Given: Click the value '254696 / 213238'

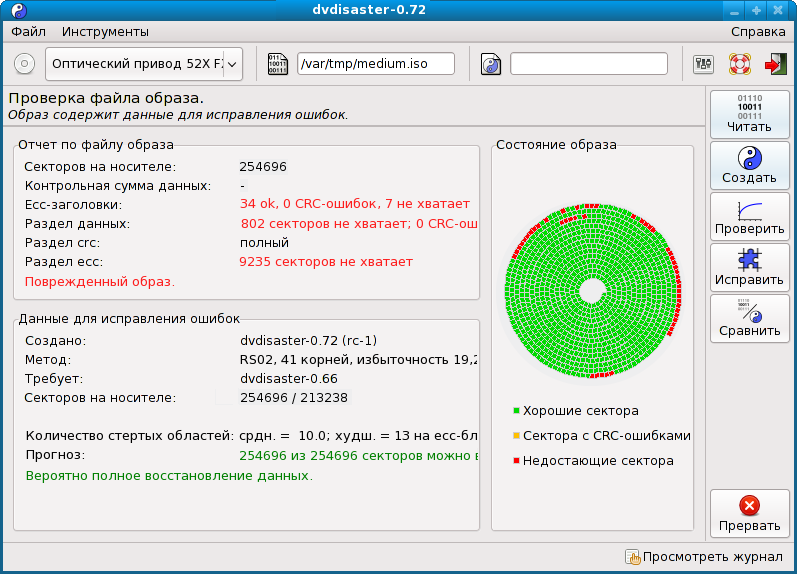Looking at the screenshot, I should coord(294,398).
